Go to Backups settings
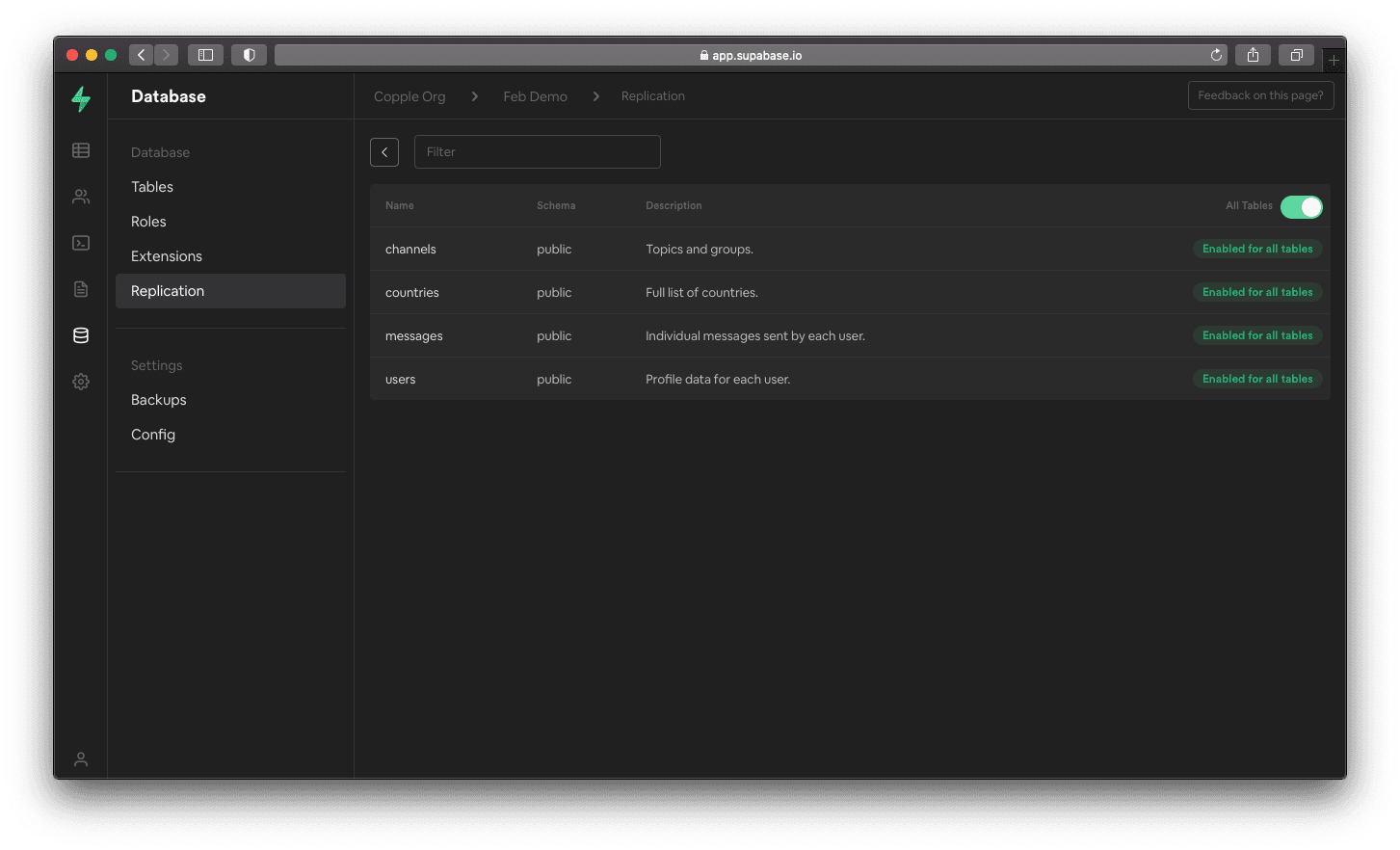 (x=159, y=400)
